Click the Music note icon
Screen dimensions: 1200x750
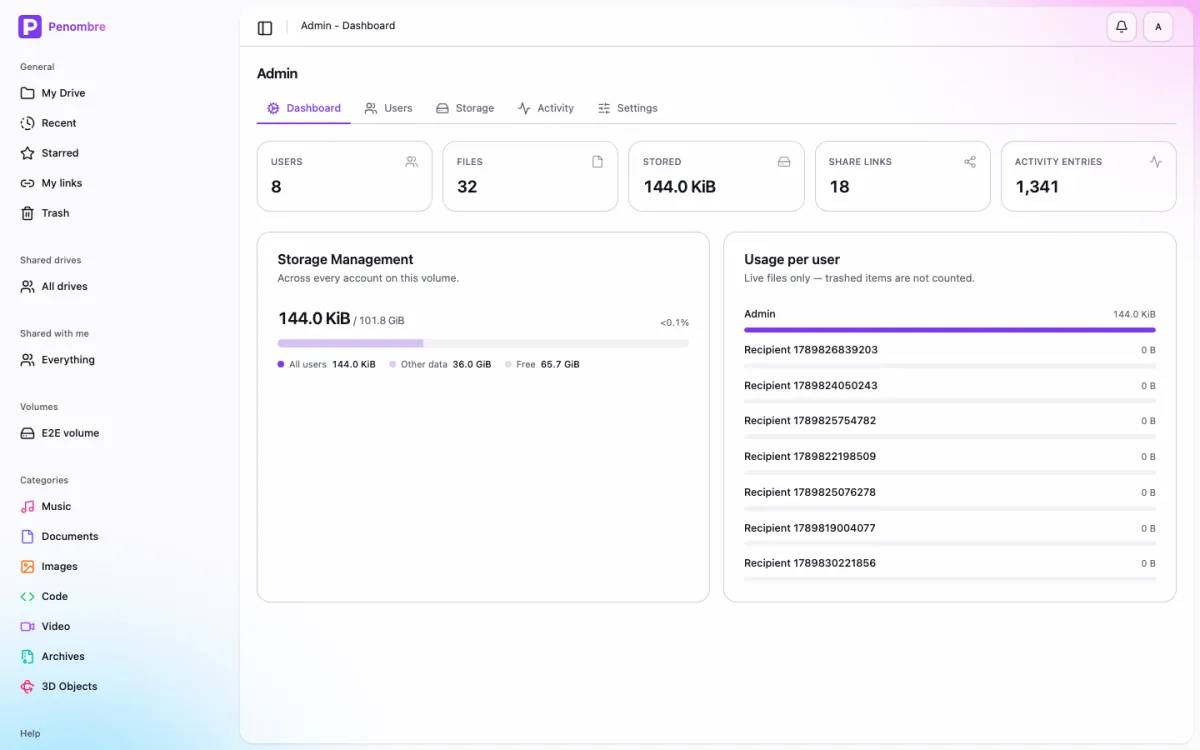click(28, 506)
